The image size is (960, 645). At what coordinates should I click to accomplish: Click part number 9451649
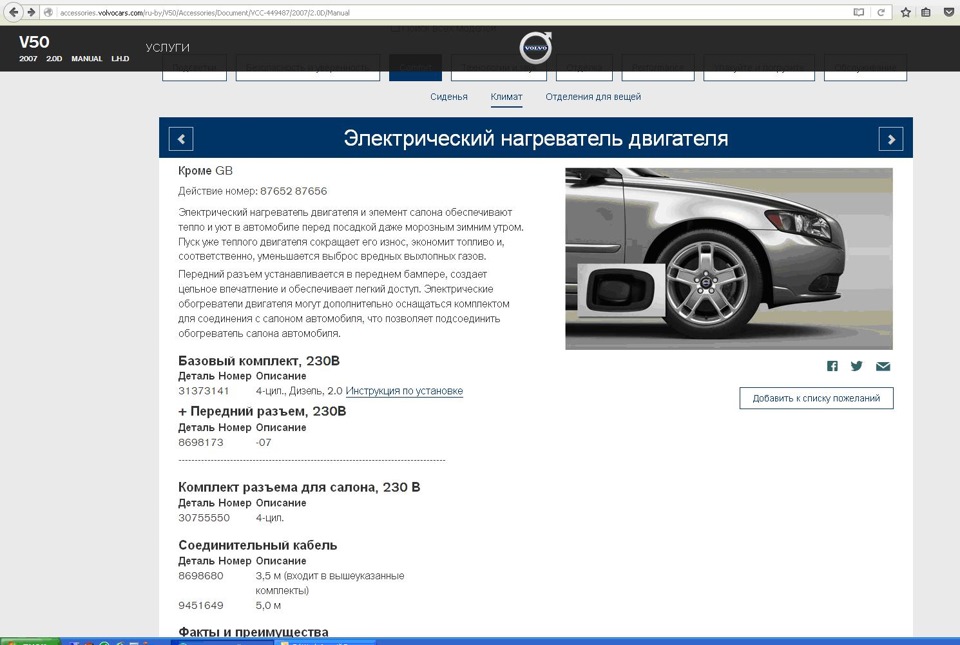(201, 606)
